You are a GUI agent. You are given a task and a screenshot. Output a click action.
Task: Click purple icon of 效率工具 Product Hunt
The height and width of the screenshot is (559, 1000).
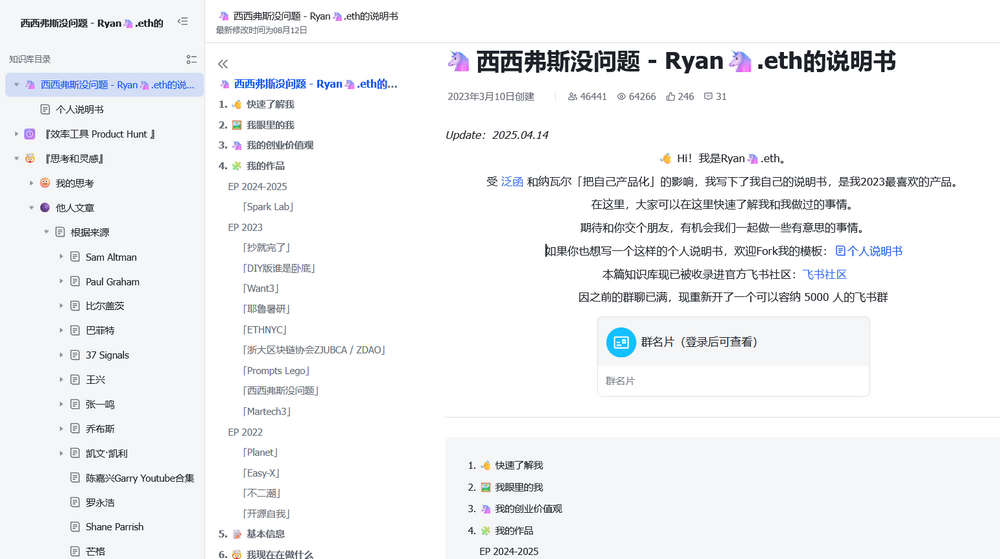(x=30, y=134)
